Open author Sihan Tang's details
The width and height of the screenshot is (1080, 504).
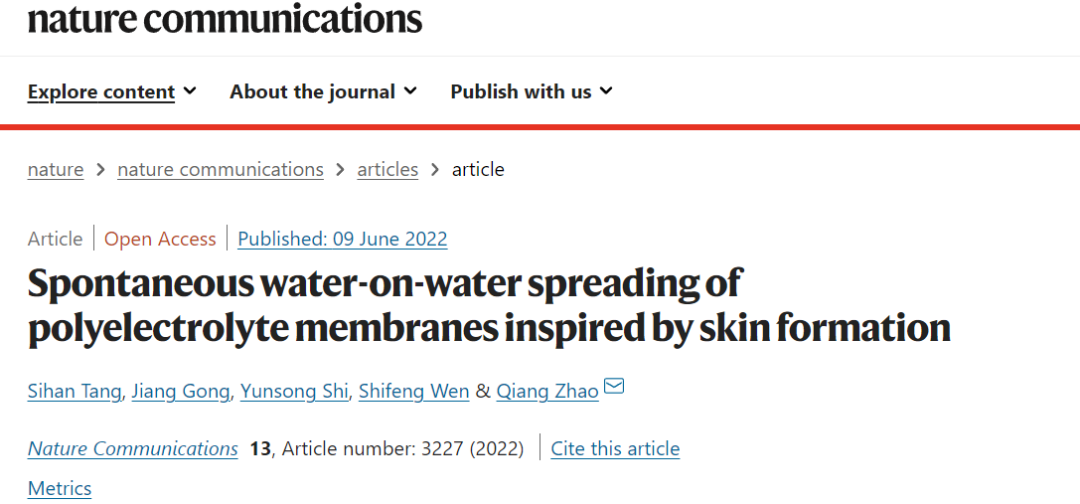click(75, 391)
